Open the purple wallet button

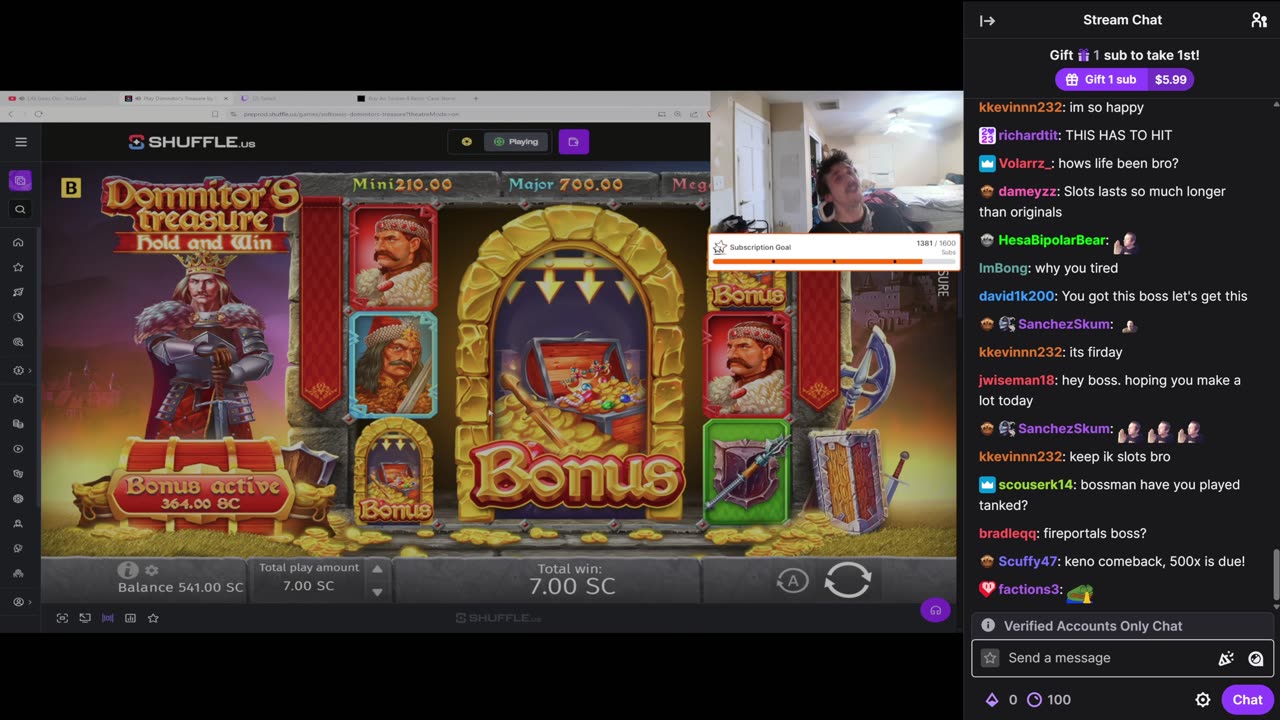click(x=573, y=142)
